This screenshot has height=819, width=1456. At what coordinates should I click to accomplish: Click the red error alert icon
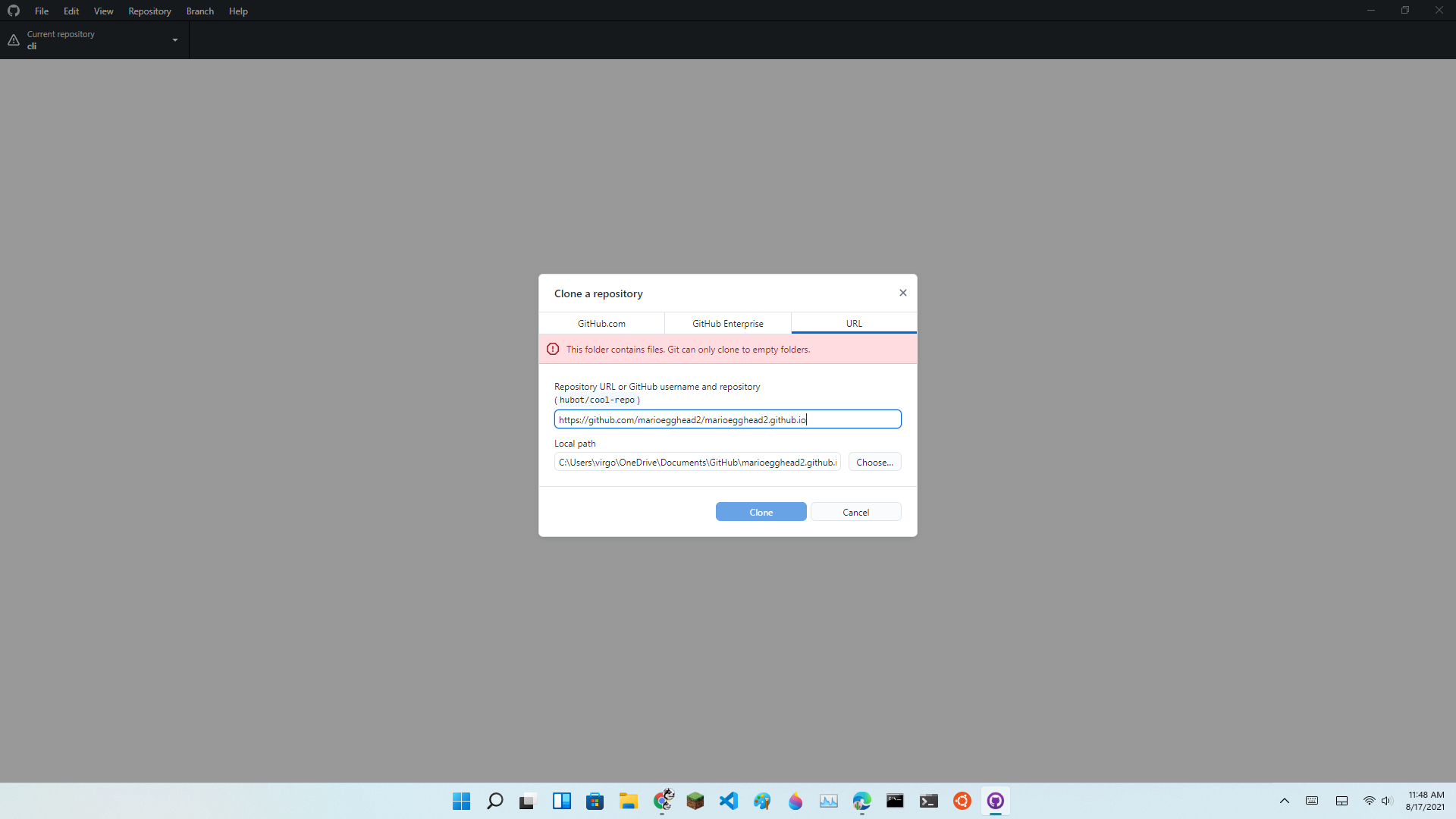point(553,349)
